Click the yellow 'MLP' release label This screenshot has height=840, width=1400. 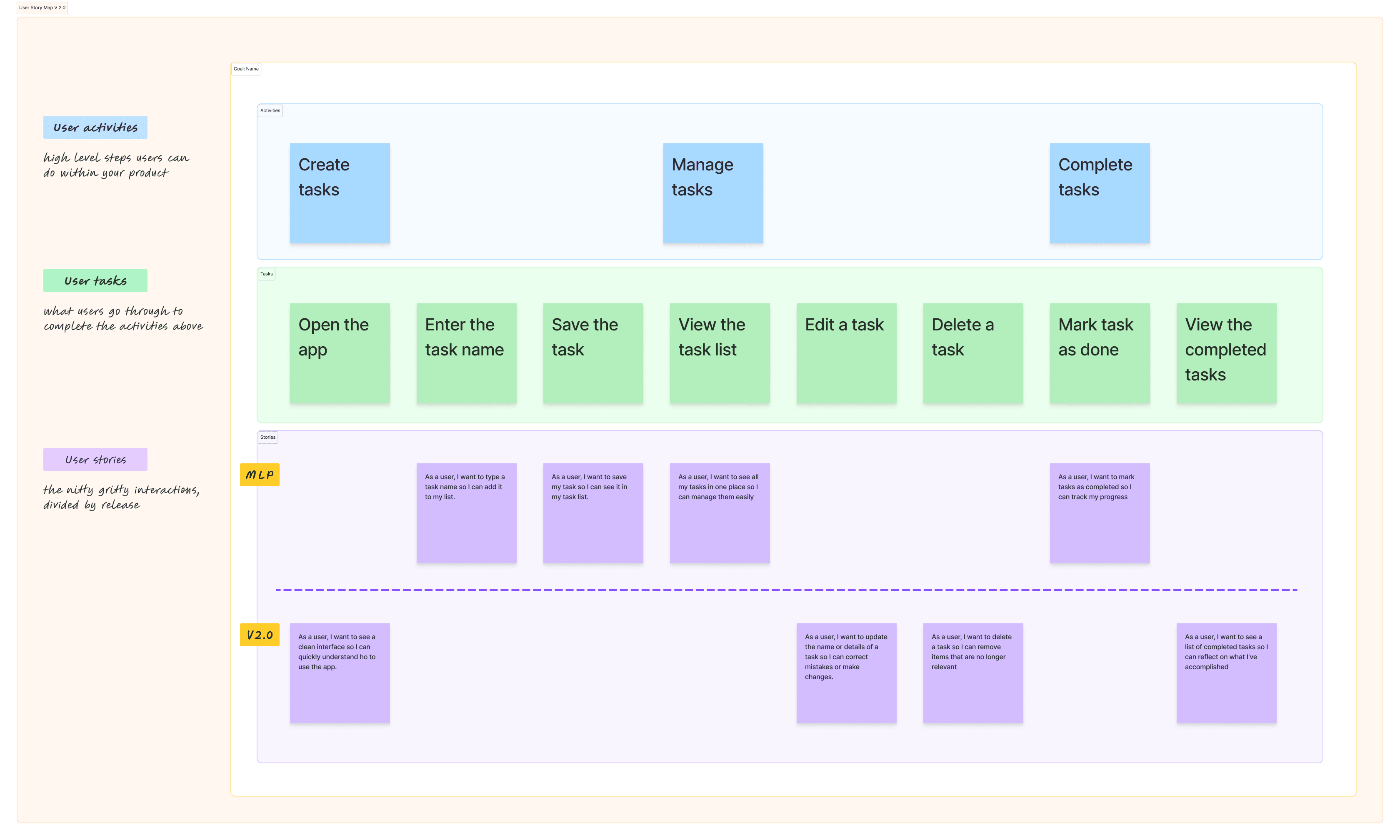260,475
